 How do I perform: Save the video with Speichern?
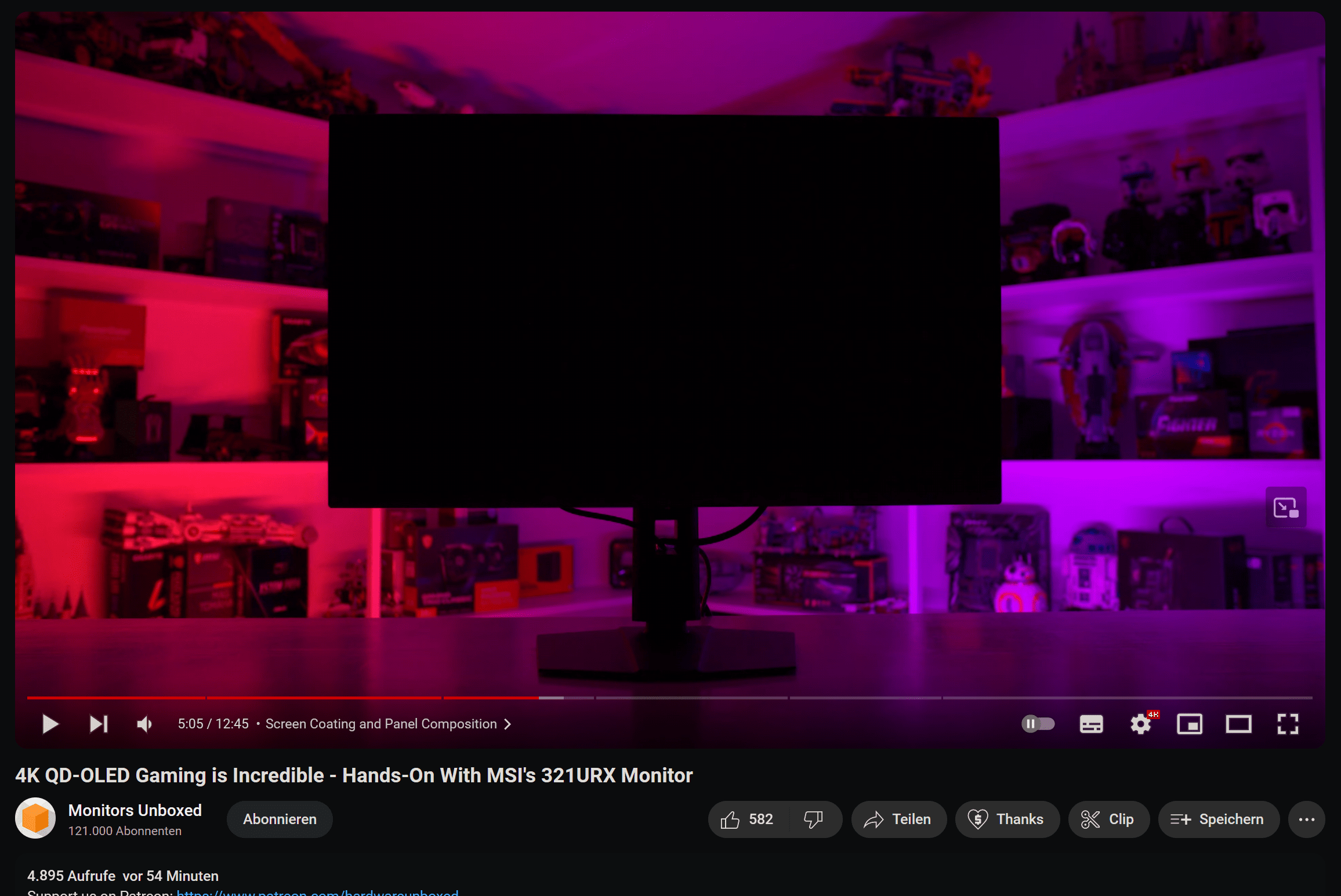1219,819
